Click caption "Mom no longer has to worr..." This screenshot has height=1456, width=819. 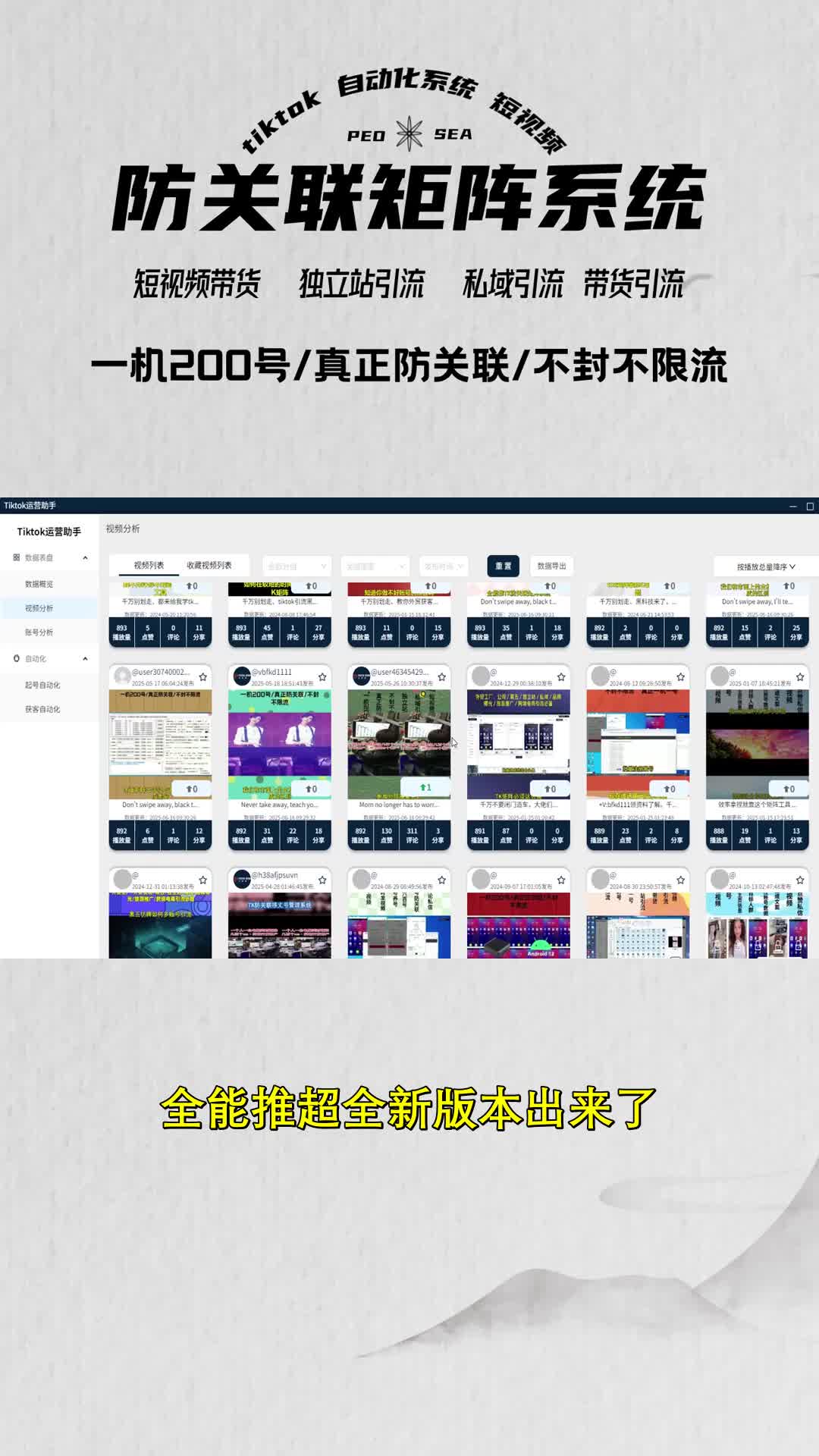click(399, 805)
